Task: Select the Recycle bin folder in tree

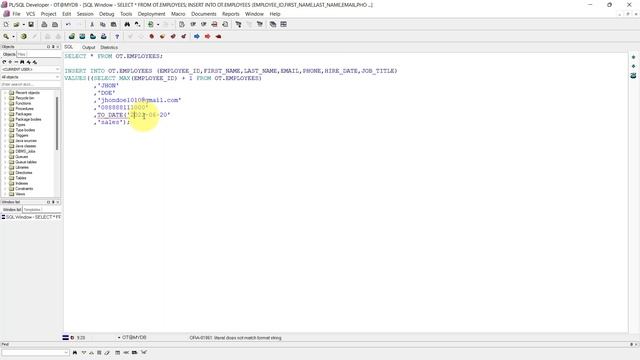Action: point(24,98)
